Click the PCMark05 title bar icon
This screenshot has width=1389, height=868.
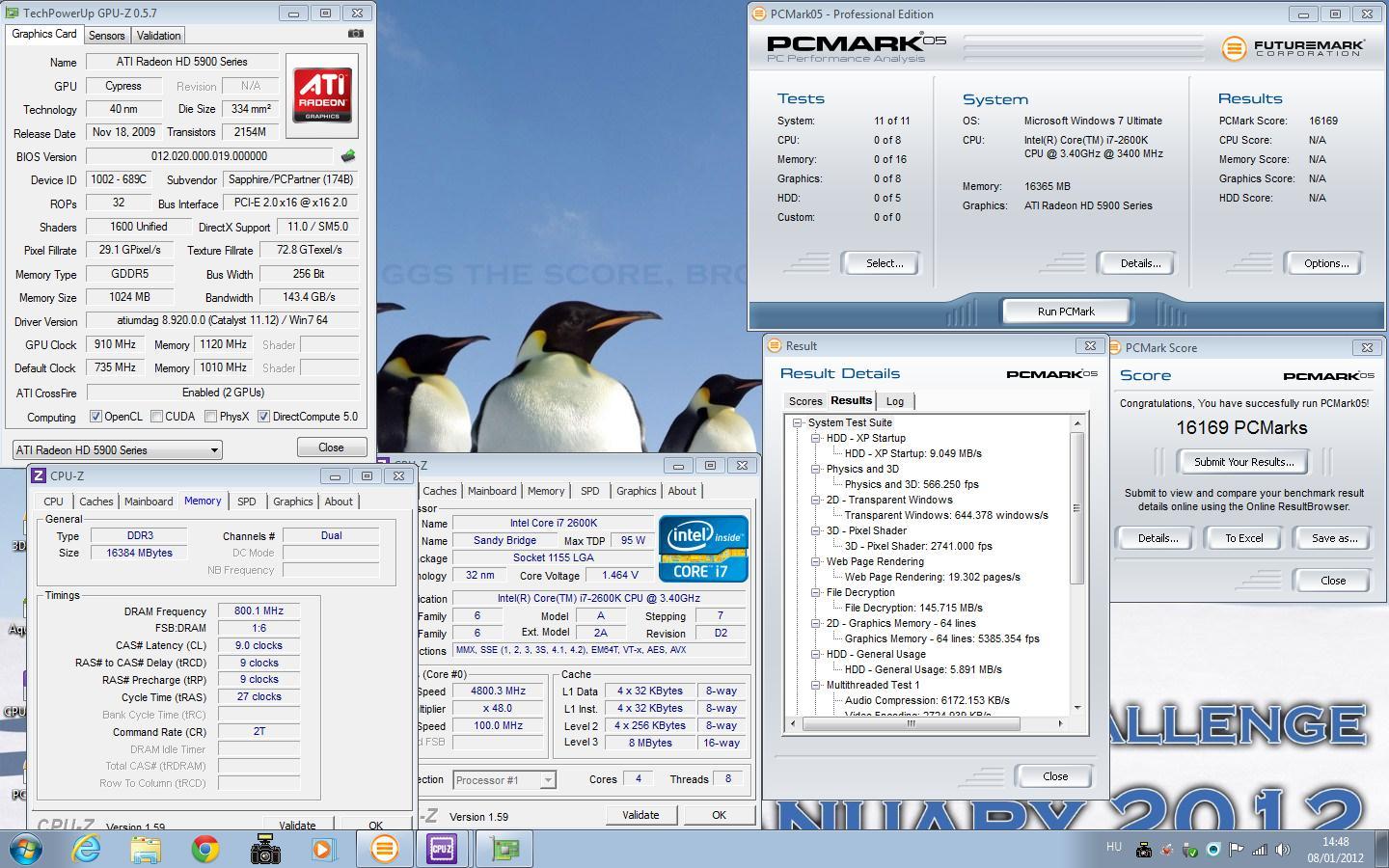pyautogui.click(x=759, y=14)
